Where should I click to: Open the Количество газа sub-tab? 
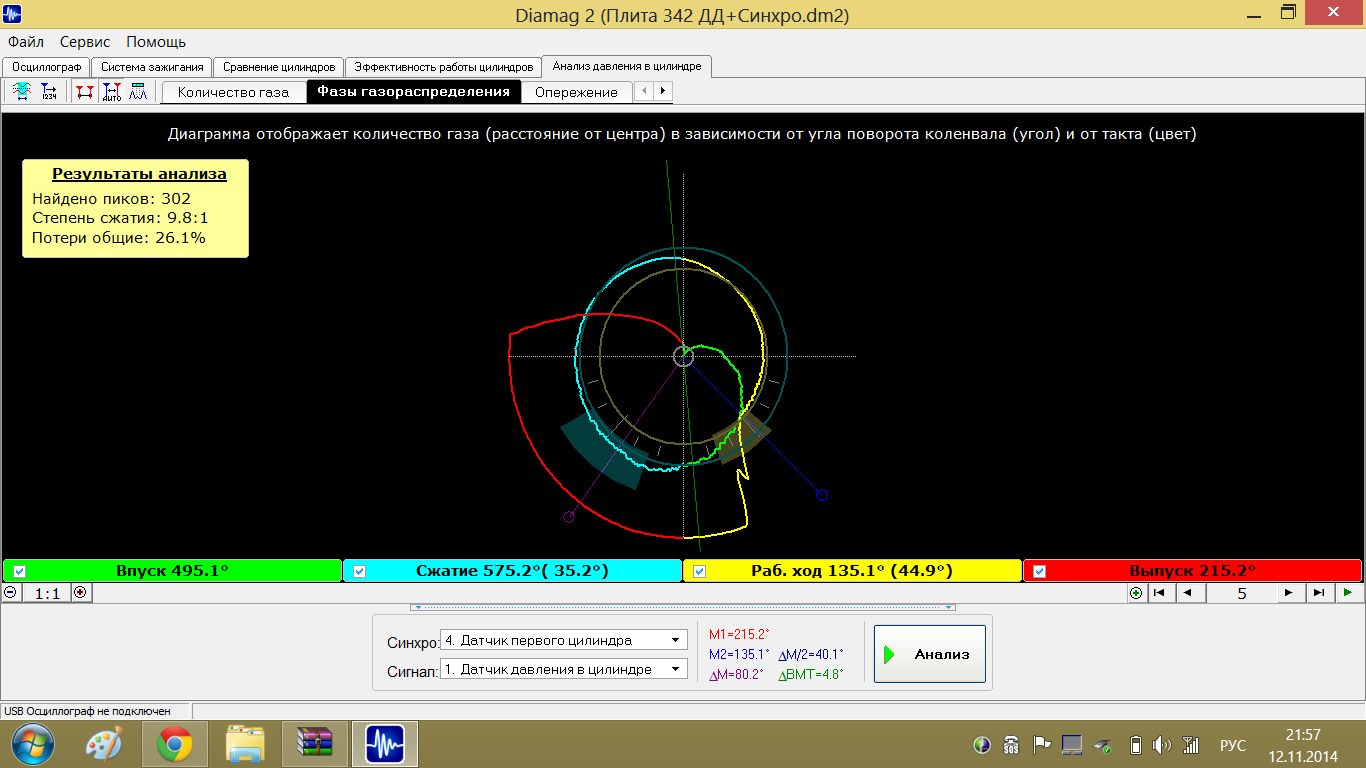pyautogui.click(x=233, y=92)
